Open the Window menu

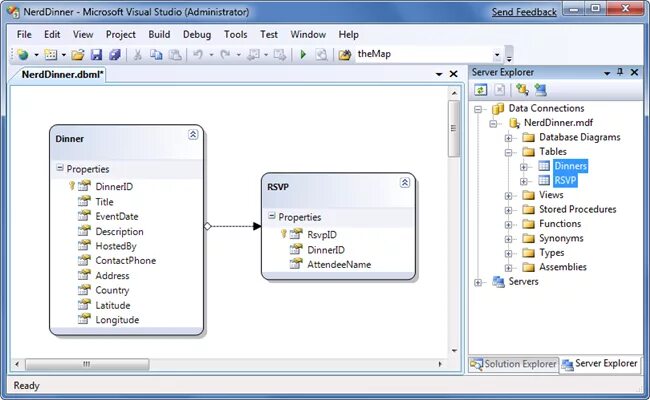308,34
